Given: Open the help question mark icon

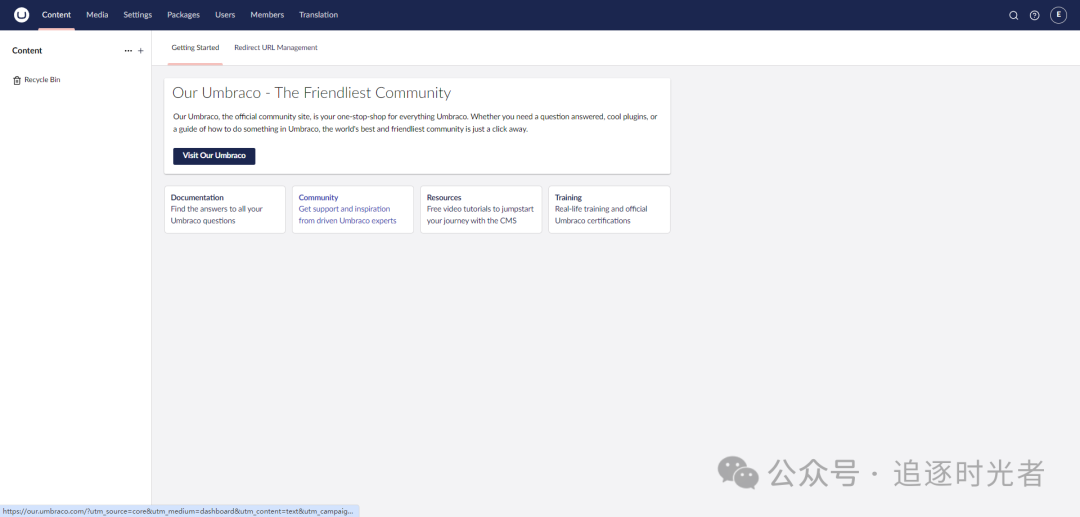Looking at the screenshot, I should click(x=1034, y=15).
